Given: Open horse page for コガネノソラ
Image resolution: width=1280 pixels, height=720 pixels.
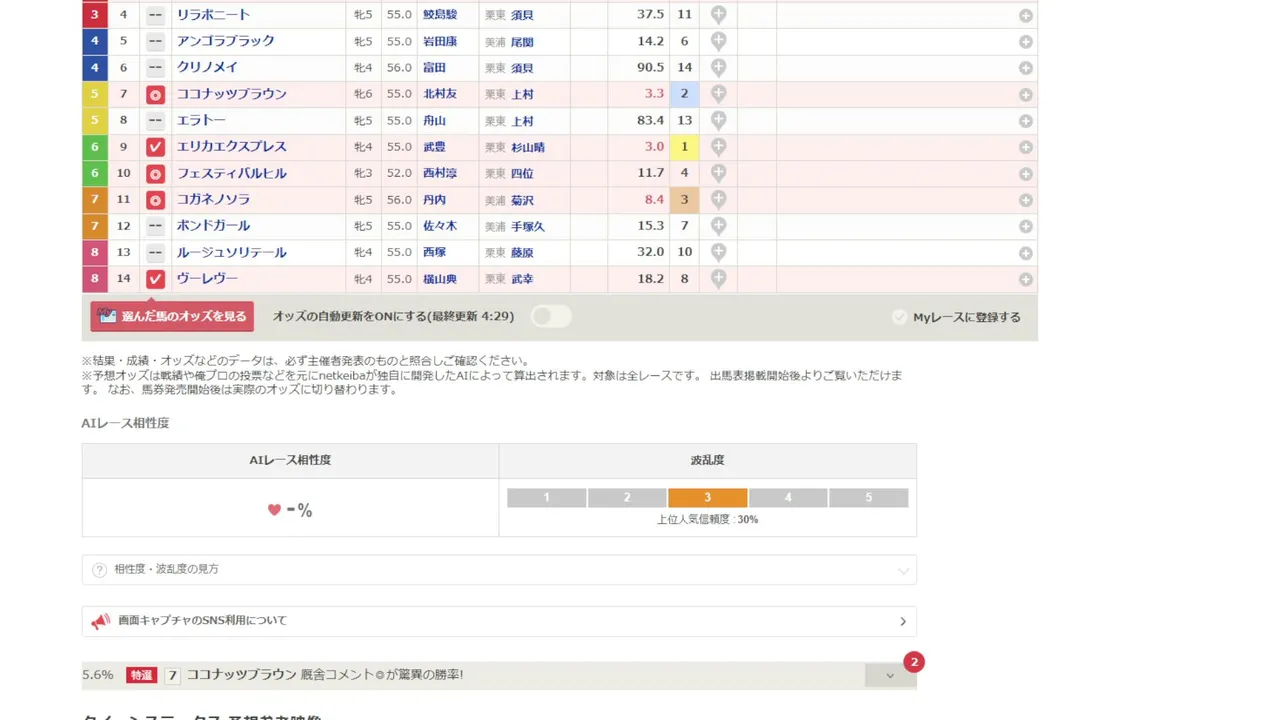Looking at the screenshot, I should (x=214, y=200).
